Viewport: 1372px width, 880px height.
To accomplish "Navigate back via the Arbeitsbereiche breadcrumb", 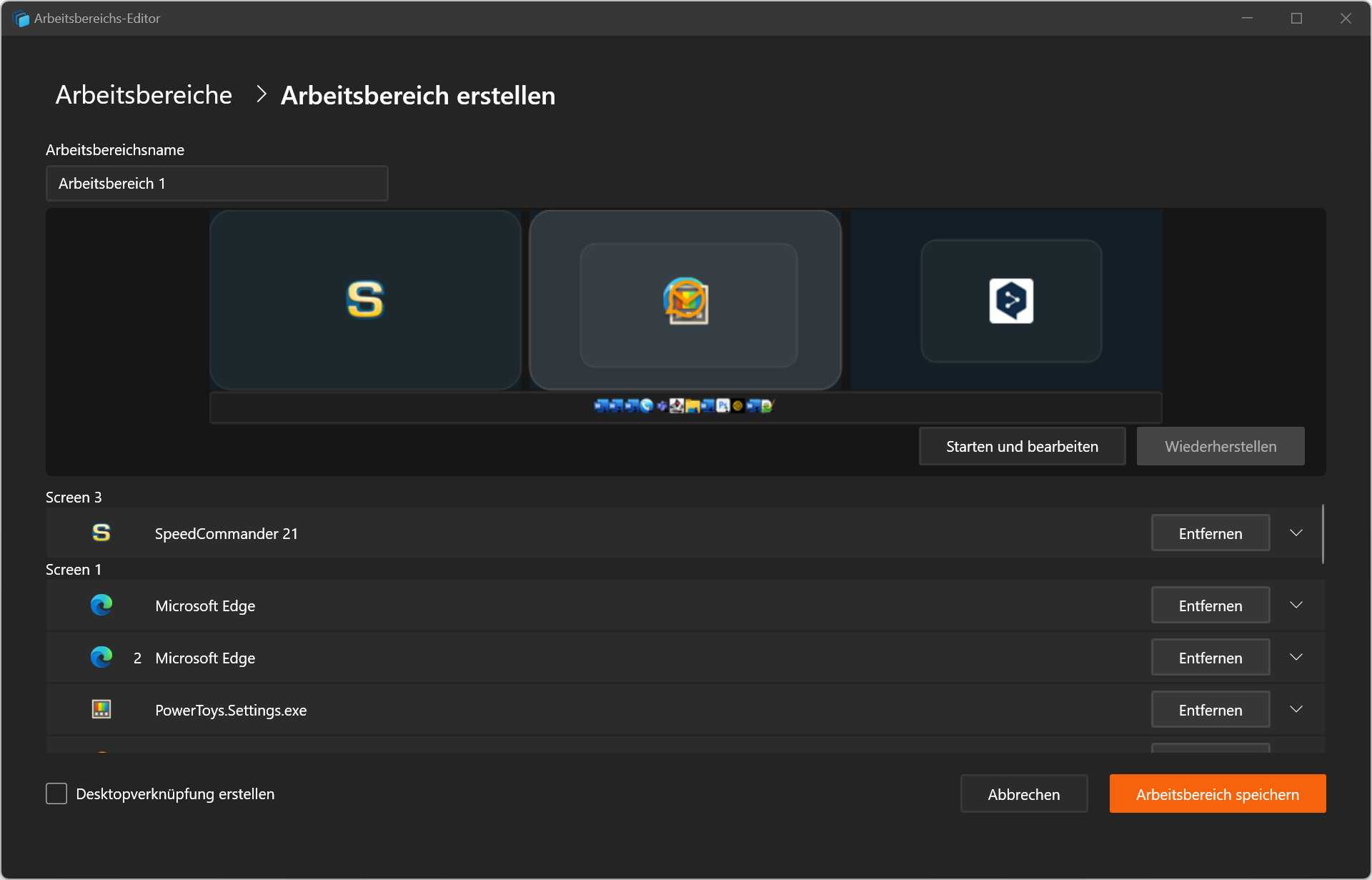I will [x=144, y=94].
